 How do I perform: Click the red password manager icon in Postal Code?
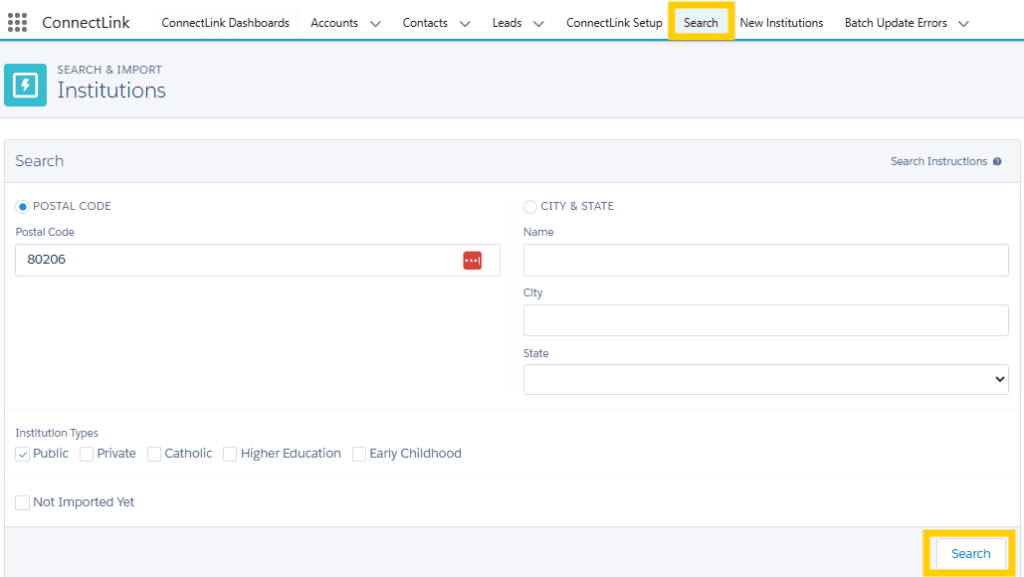point(472,260)
